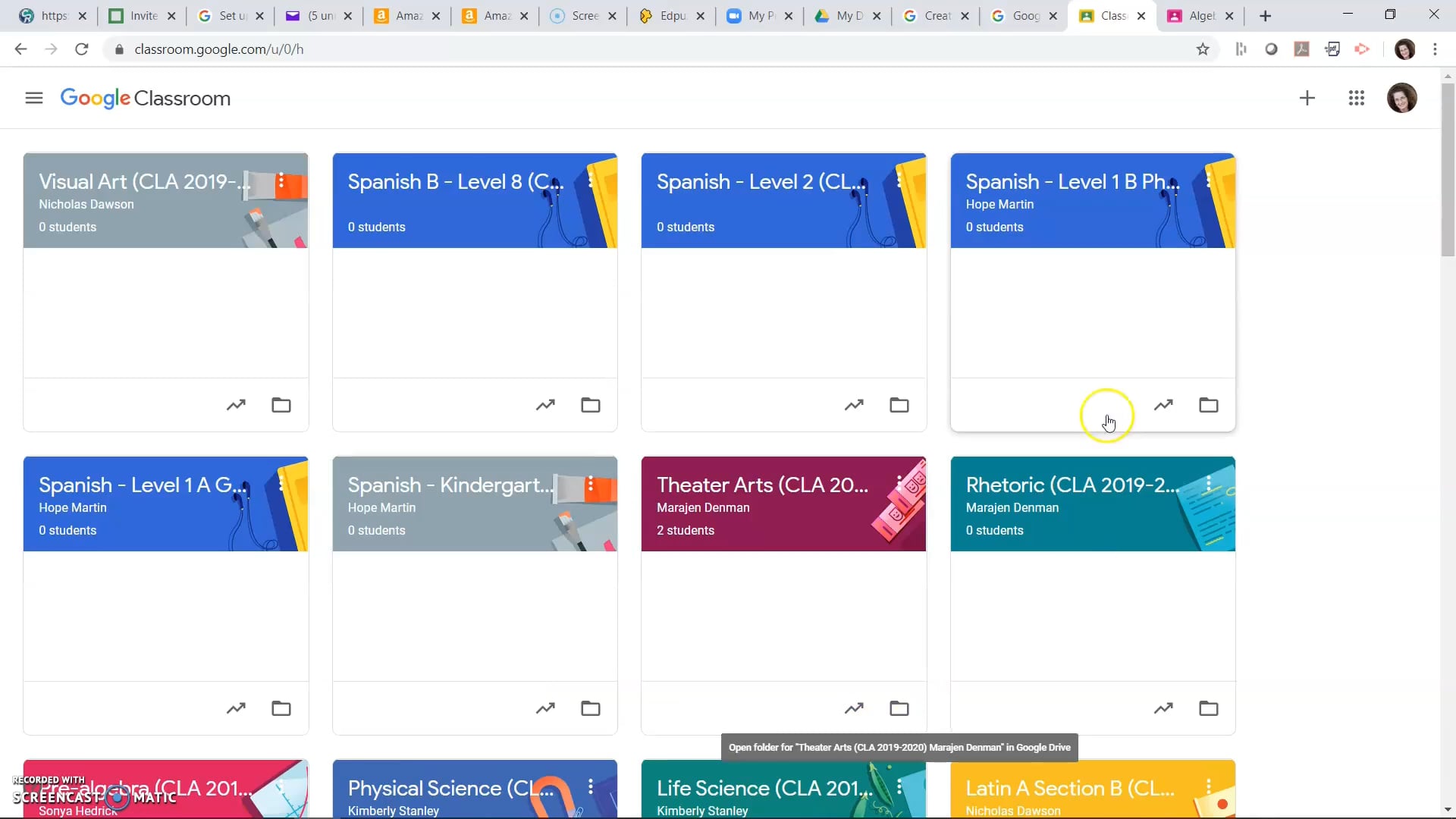Click the plus icon to create or join class

(1307, 98)
